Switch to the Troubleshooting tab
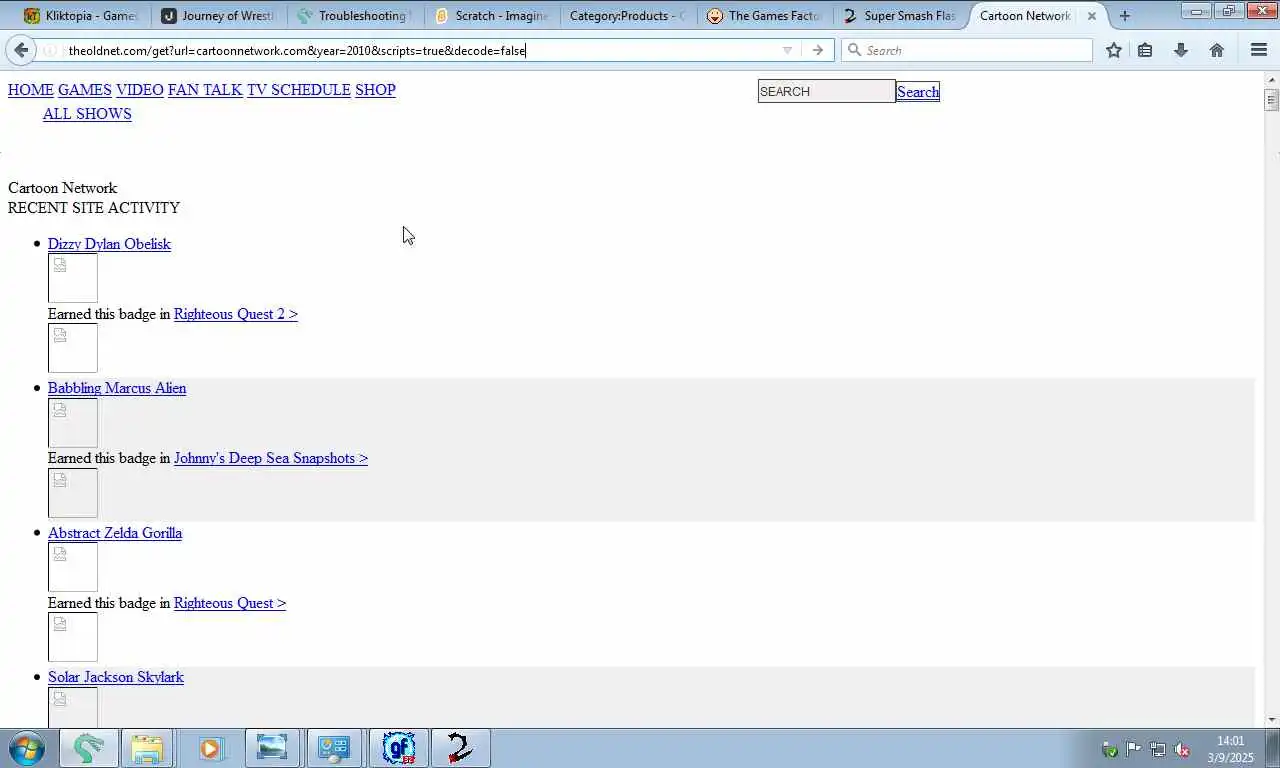Image resolution: width=1280 pixels, height=768 pixels. [354, 16]
